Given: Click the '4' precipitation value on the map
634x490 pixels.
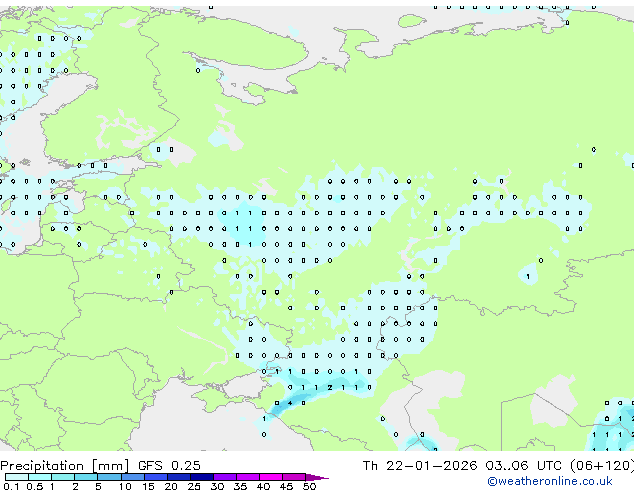Looking at the screenshot, I should (x=290, y=403).
